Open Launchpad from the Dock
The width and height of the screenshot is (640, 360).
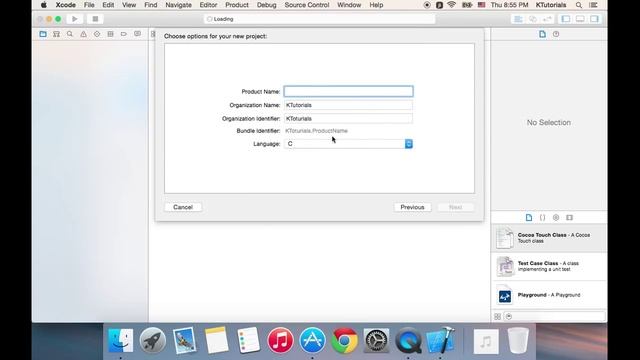point(153,340)
